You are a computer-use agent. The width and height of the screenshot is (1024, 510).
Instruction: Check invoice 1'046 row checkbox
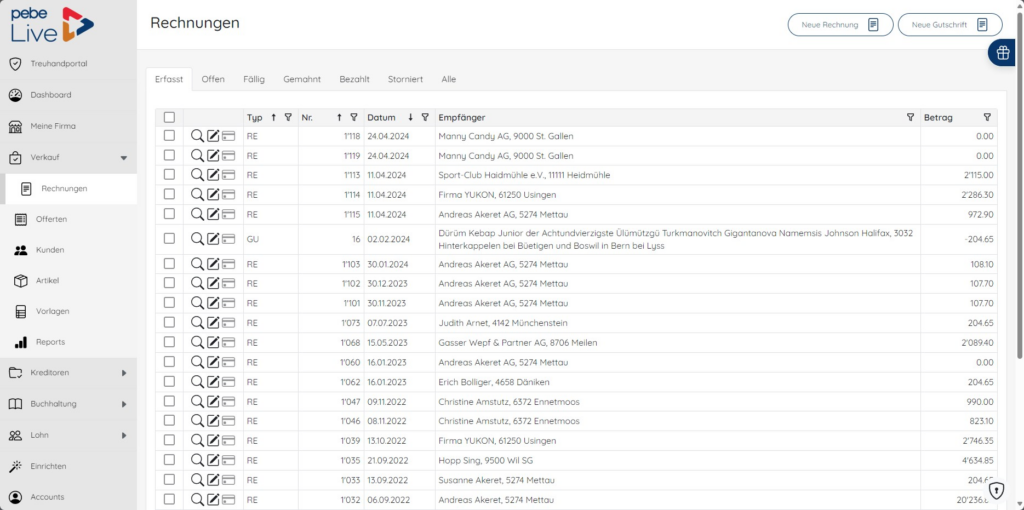(169, 421)
